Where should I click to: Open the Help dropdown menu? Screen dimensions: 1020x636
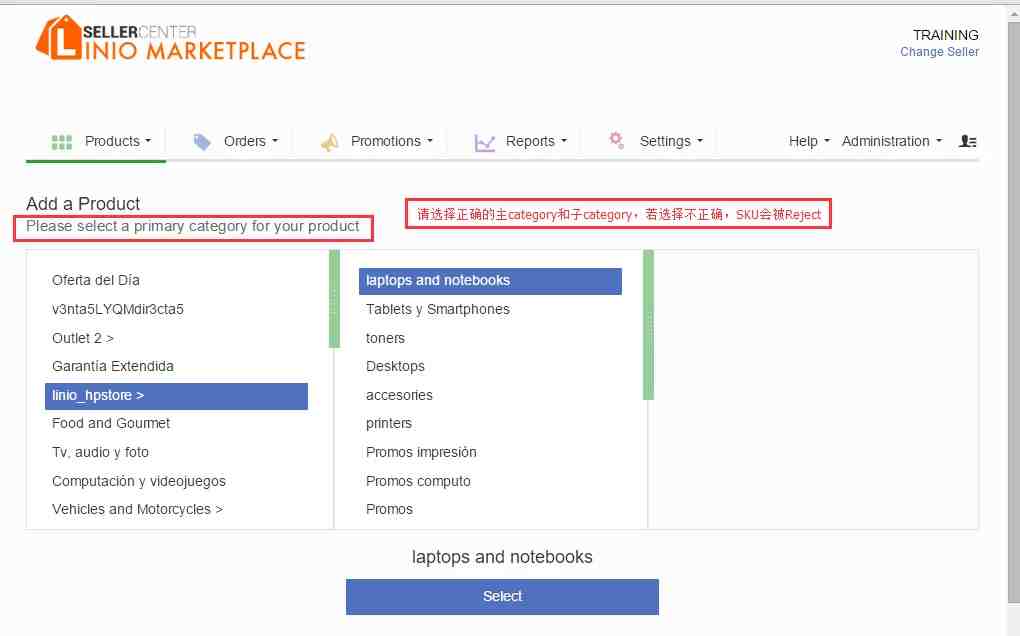point(809,142)
